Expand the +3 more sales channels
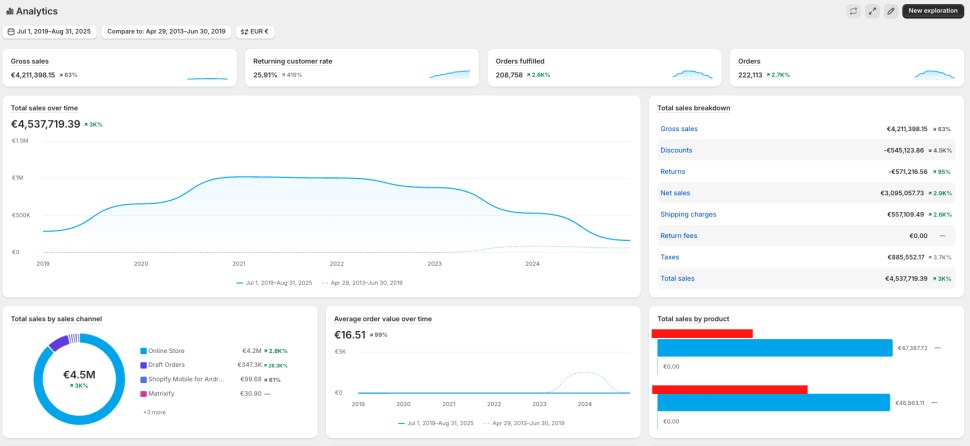 pos(153,412)
